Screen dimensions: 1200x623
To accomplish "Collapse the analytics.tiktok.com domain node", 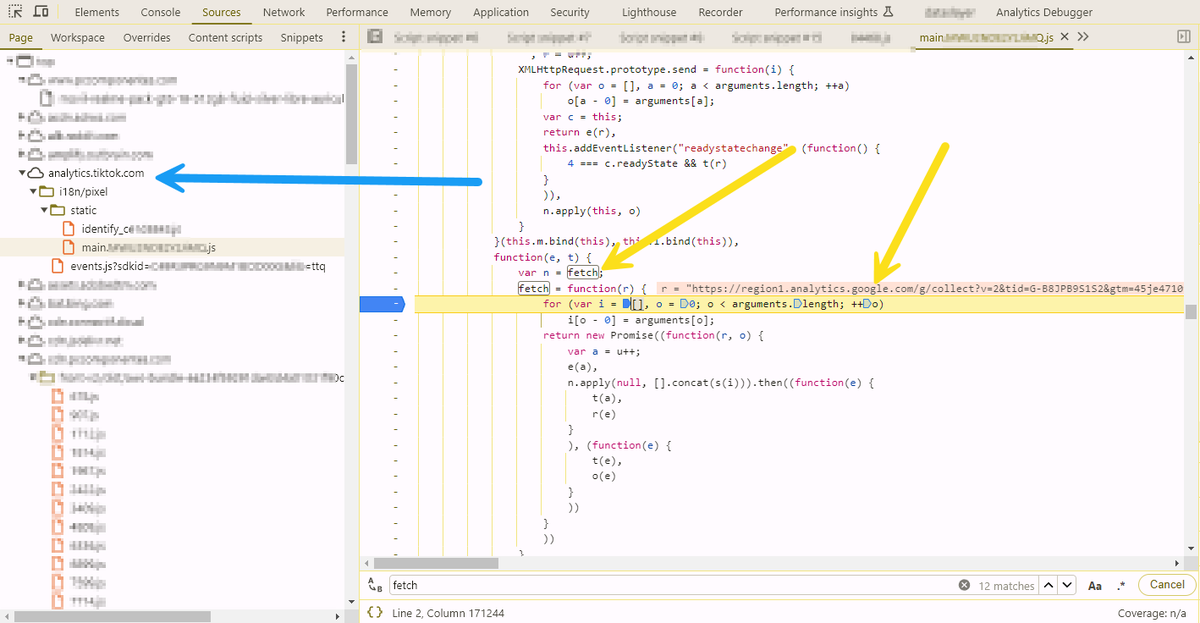I will (x=22, y=173).
